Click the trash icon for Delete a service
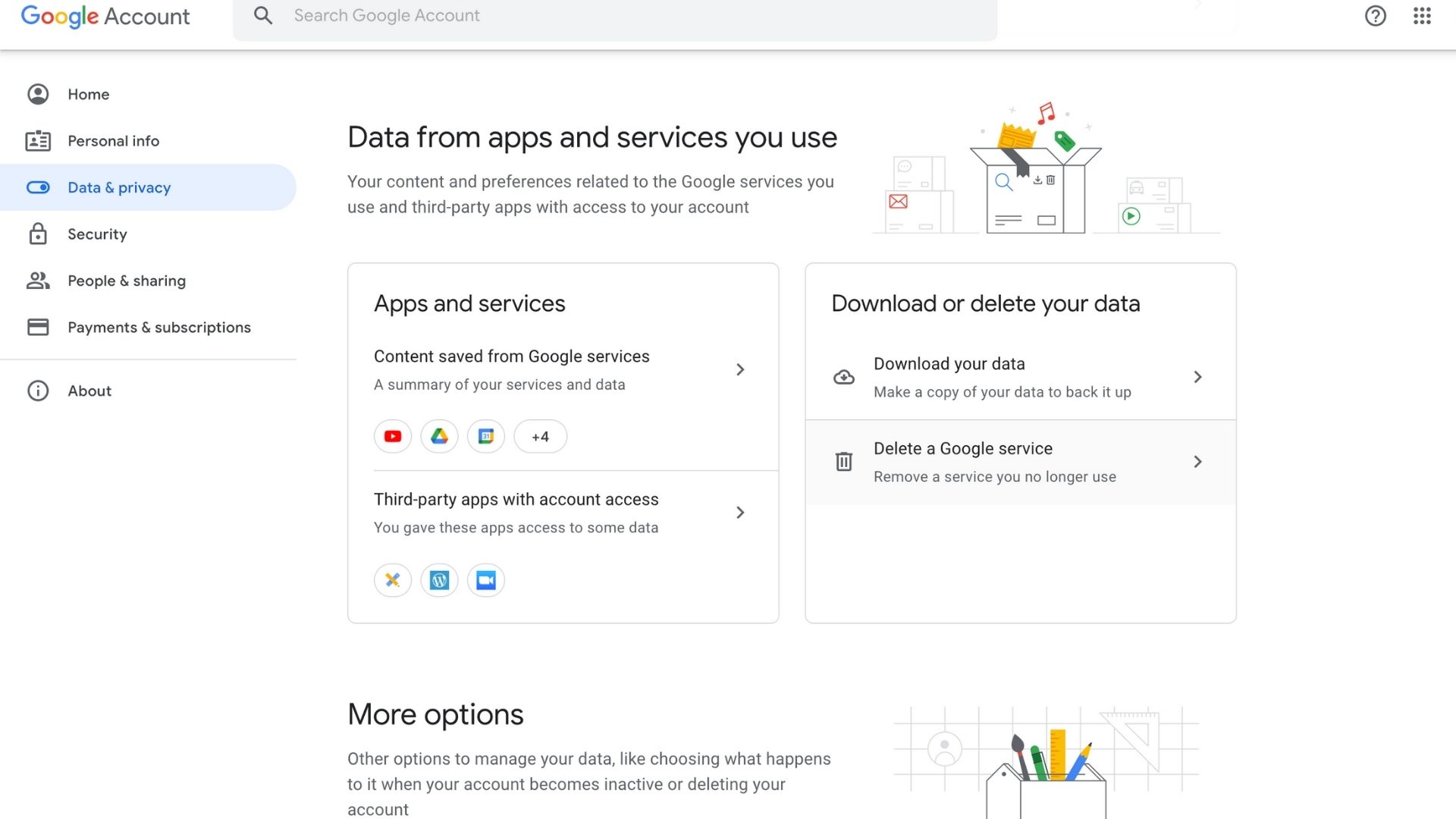The height and width of the screenshot is (819, 1456). (844, 461)
